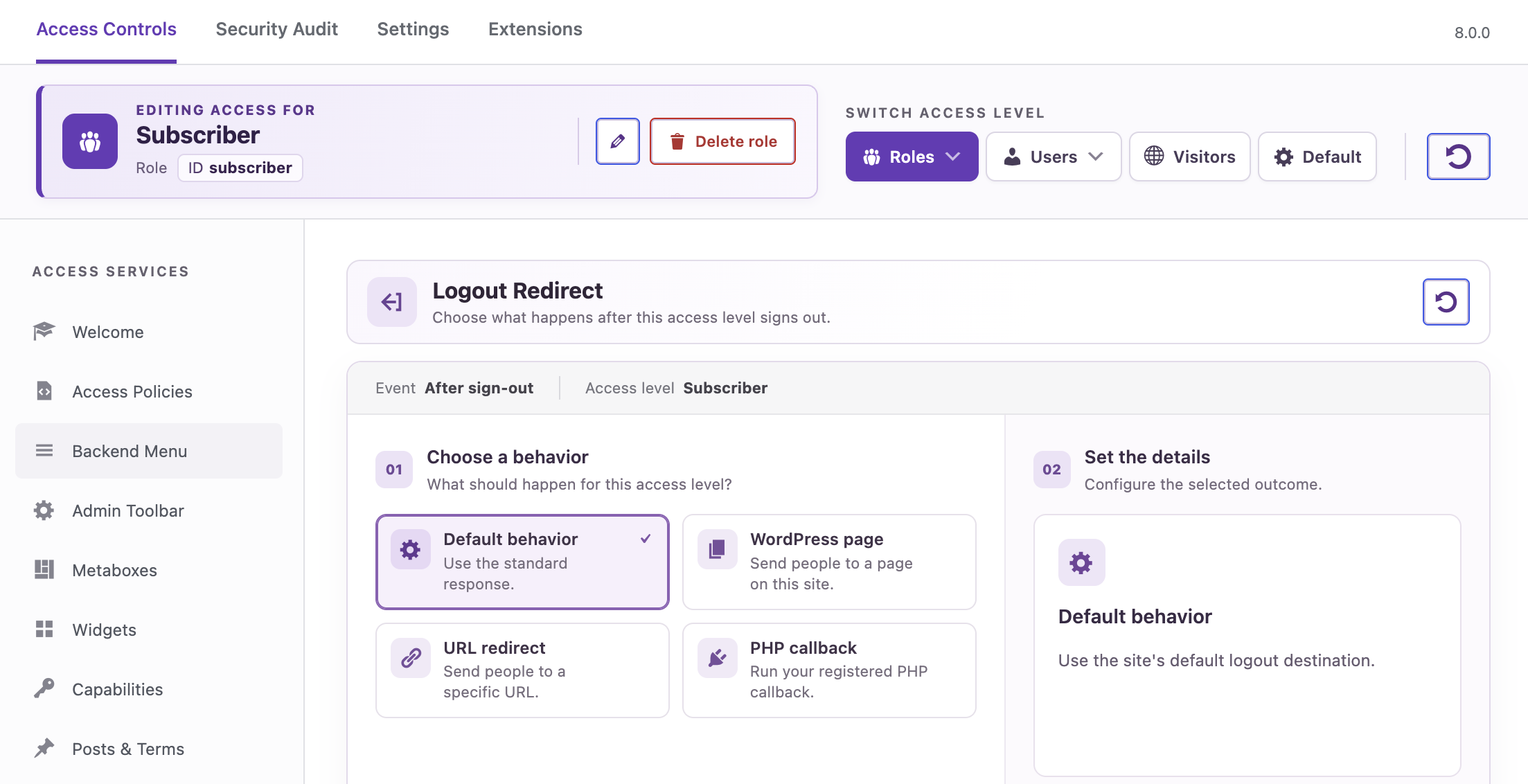This screenshot has width=1528, height=784.
Task: Select the PHP callback behavior option
Action: coord(829,670)
